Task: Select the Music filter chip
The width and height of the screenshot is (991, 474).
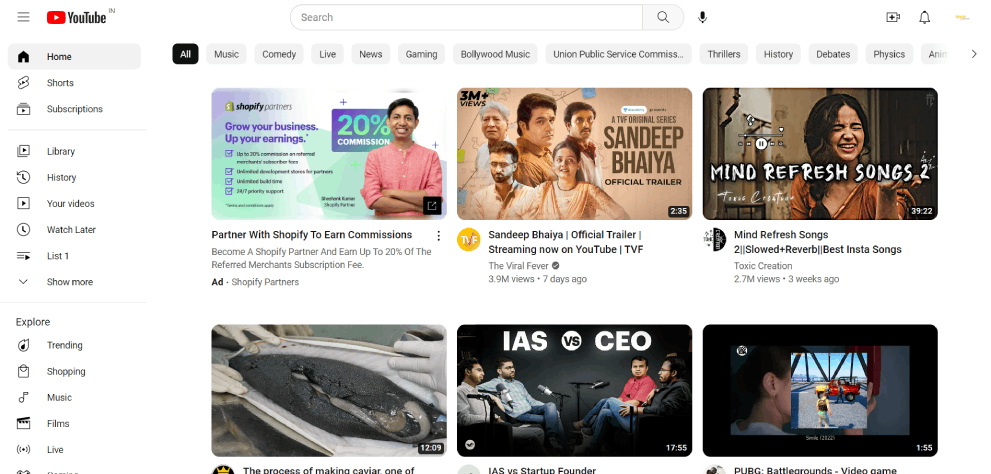Action: (226, 54)
